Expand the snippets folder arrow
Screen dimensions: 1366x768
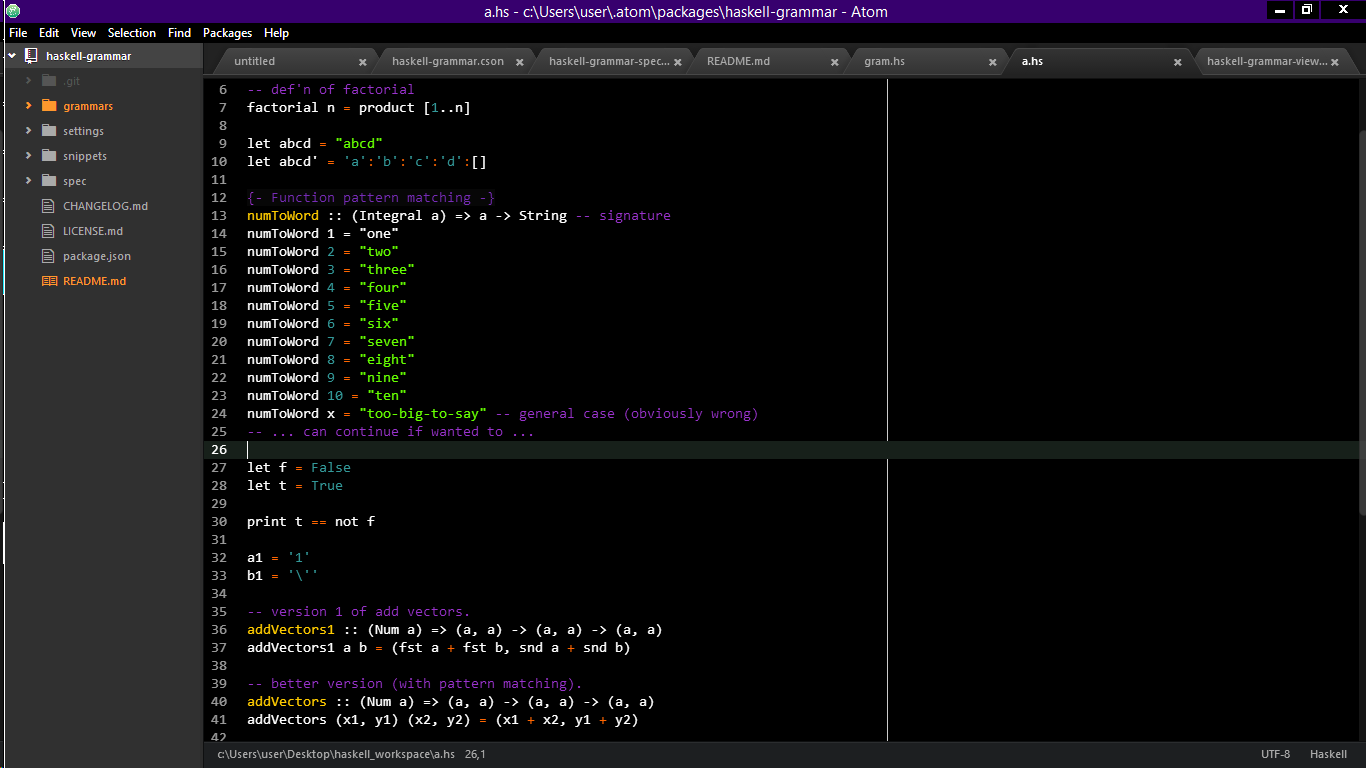click(x=29, y=156)
